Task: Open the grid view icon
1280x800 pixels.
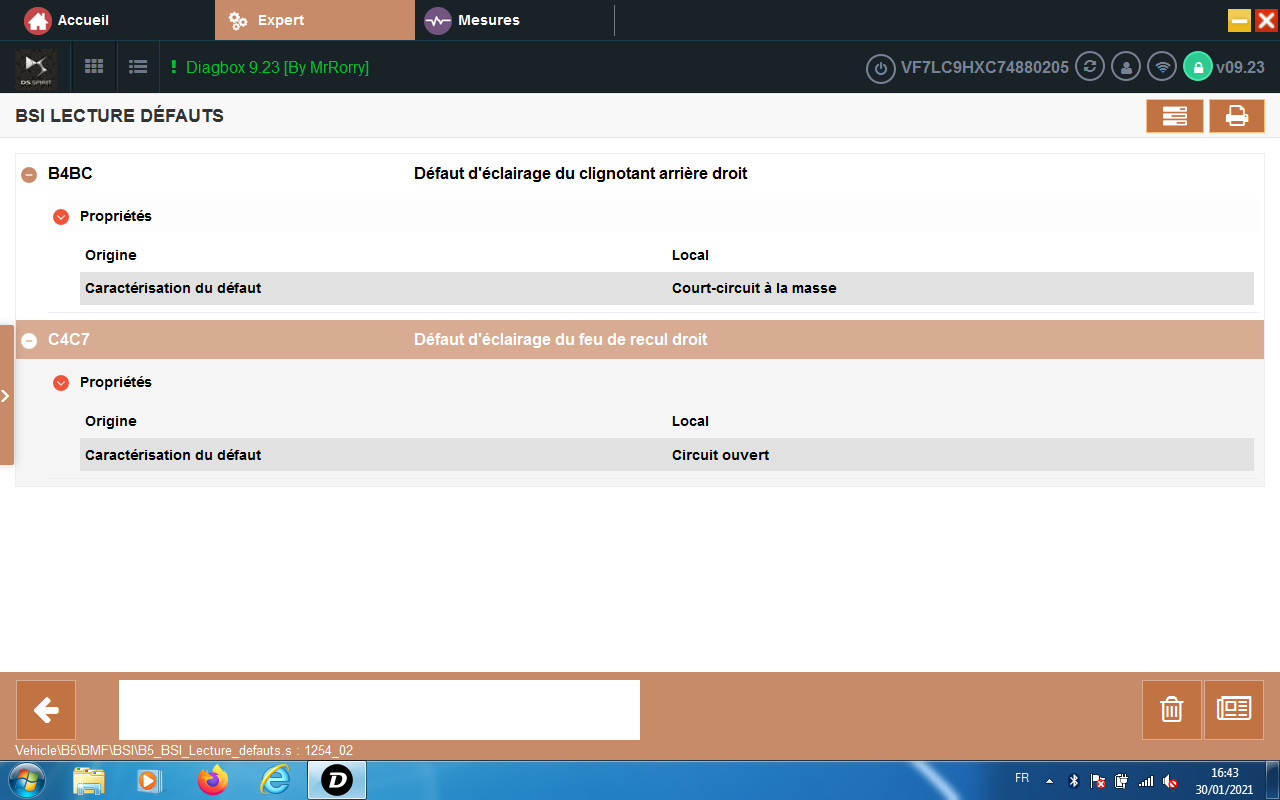Action: (x=94, y=67)
